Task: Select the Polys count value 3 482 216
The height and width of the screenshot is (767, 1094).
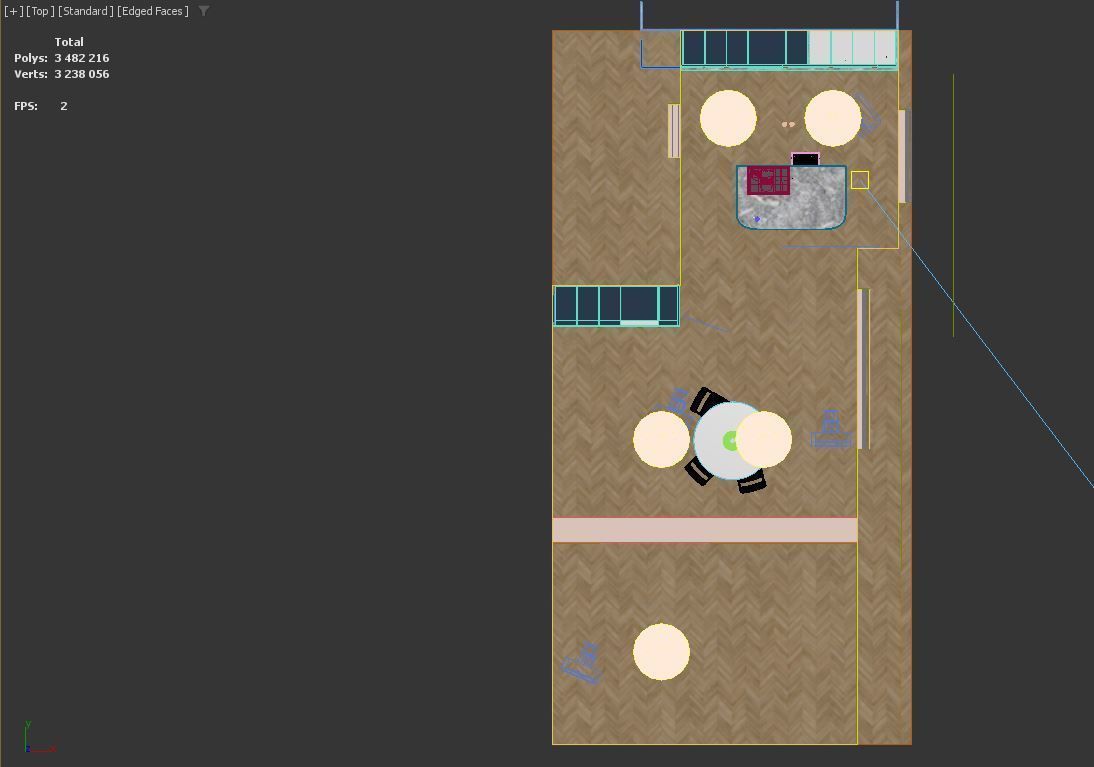Action: pyautogui.click(x=82, y=58)
